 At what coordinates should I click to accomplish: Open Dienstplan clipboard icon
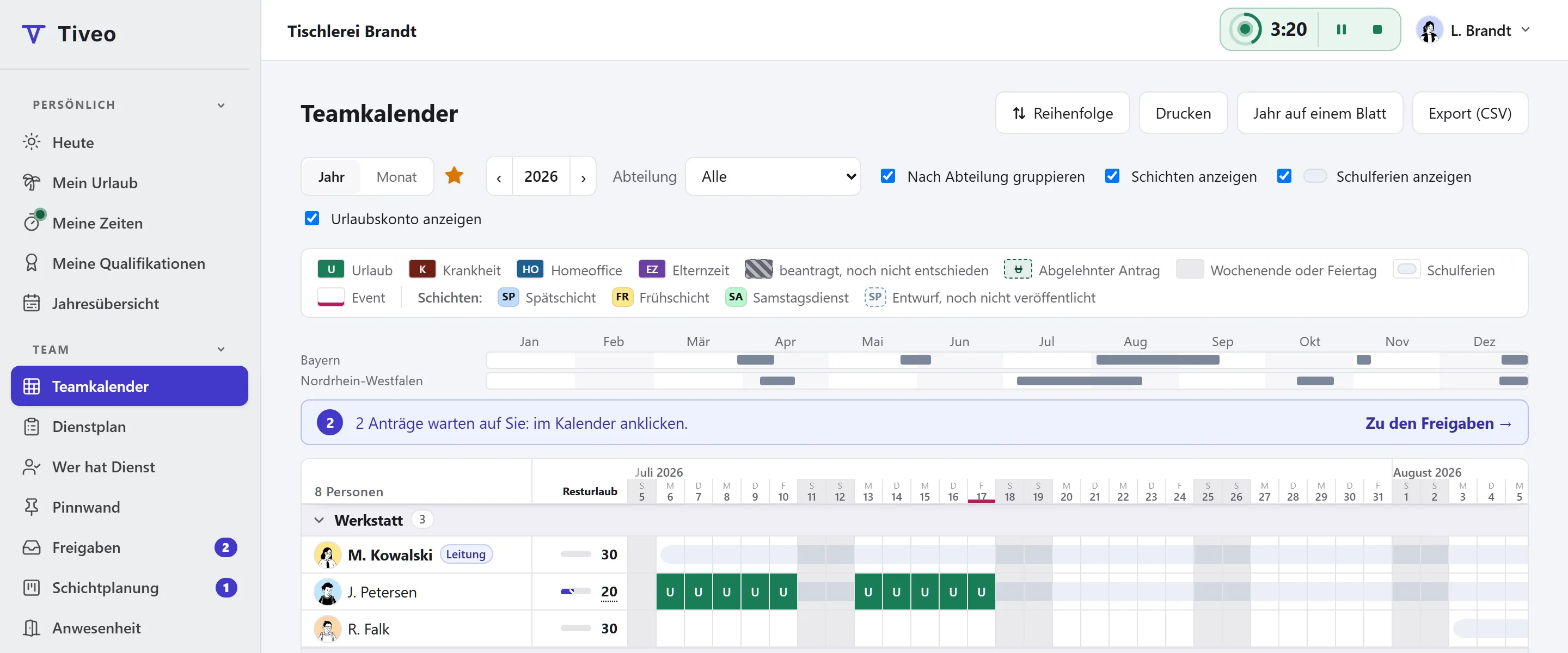coord(32,427)
